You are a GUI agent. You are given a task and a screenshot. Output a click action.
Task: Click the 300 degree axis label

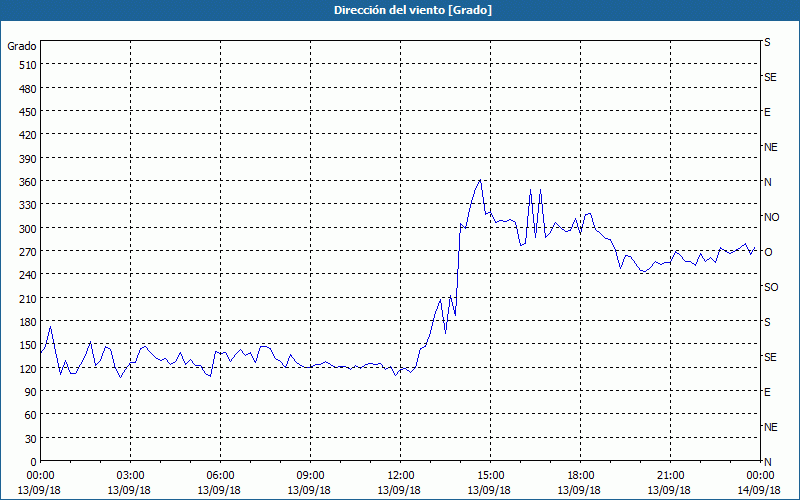point(28,229)
